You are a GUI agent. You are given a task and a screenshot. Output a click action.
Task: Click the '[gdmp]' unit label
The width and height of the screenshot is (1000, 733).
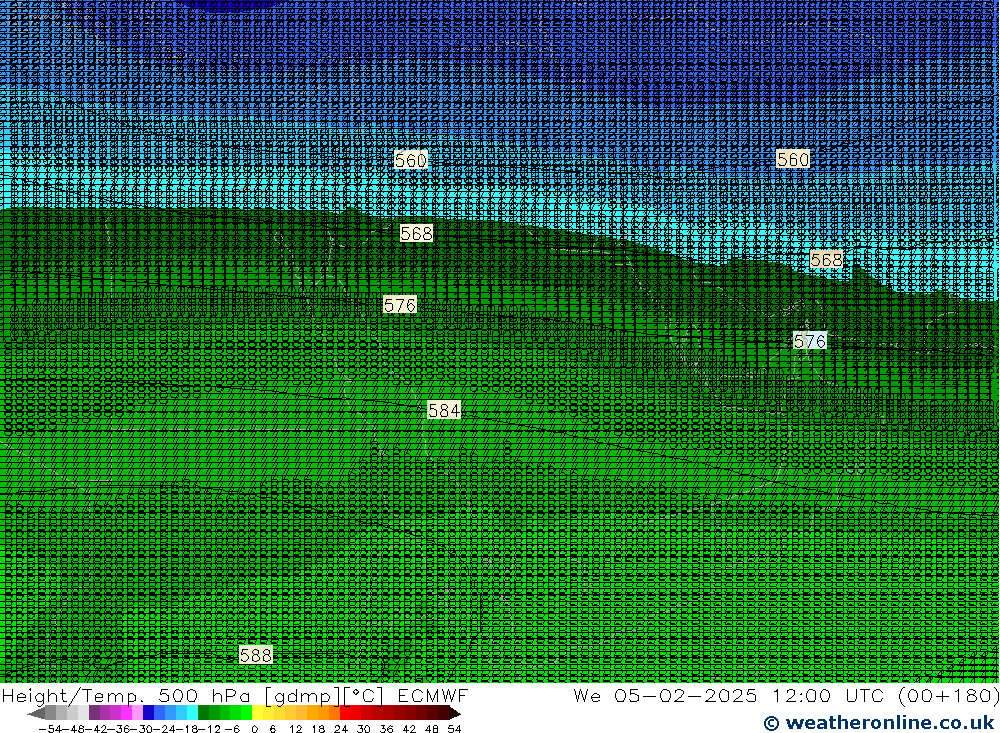(x=303, y=696)
